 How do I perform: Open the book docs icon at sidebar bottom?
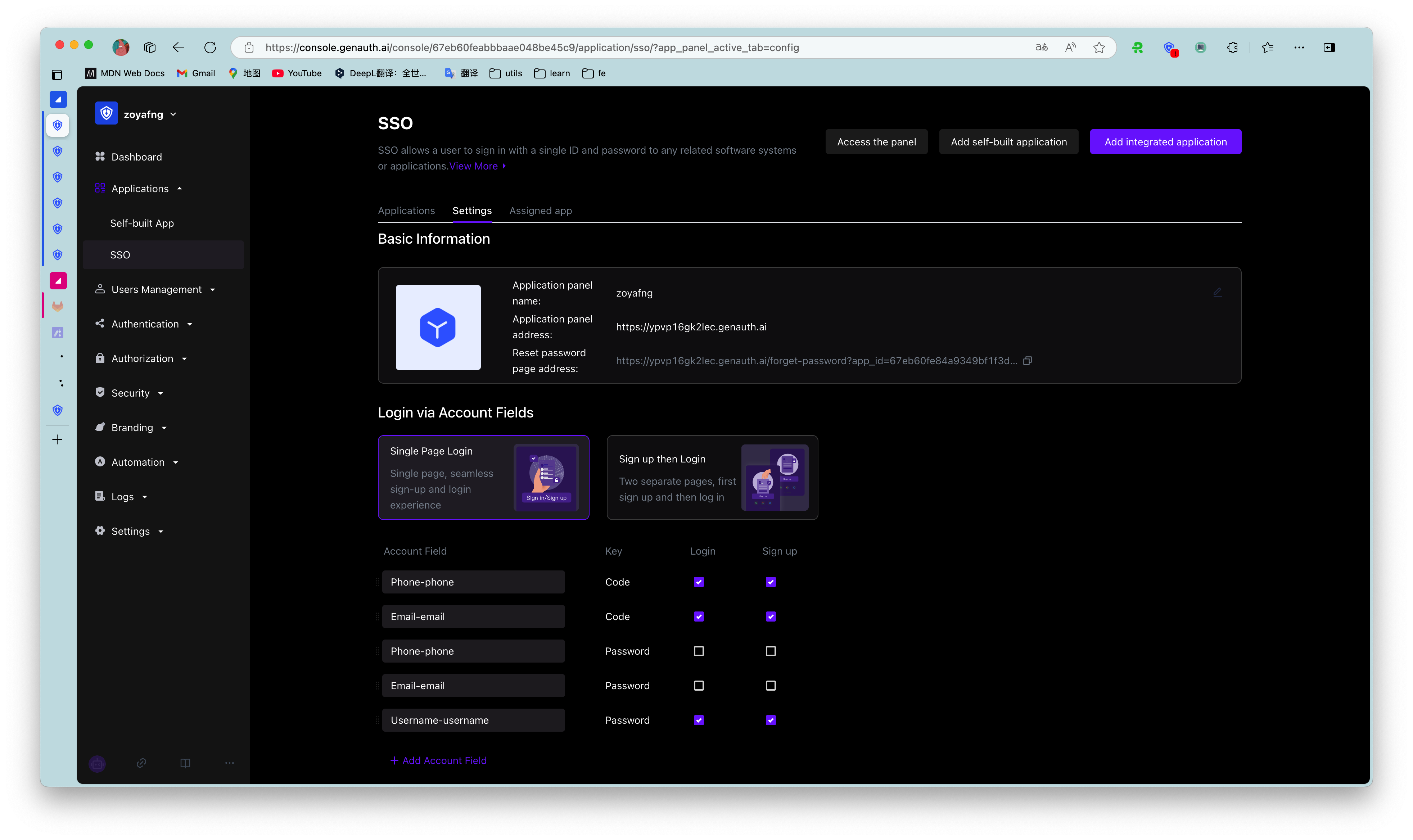point(185,763)
